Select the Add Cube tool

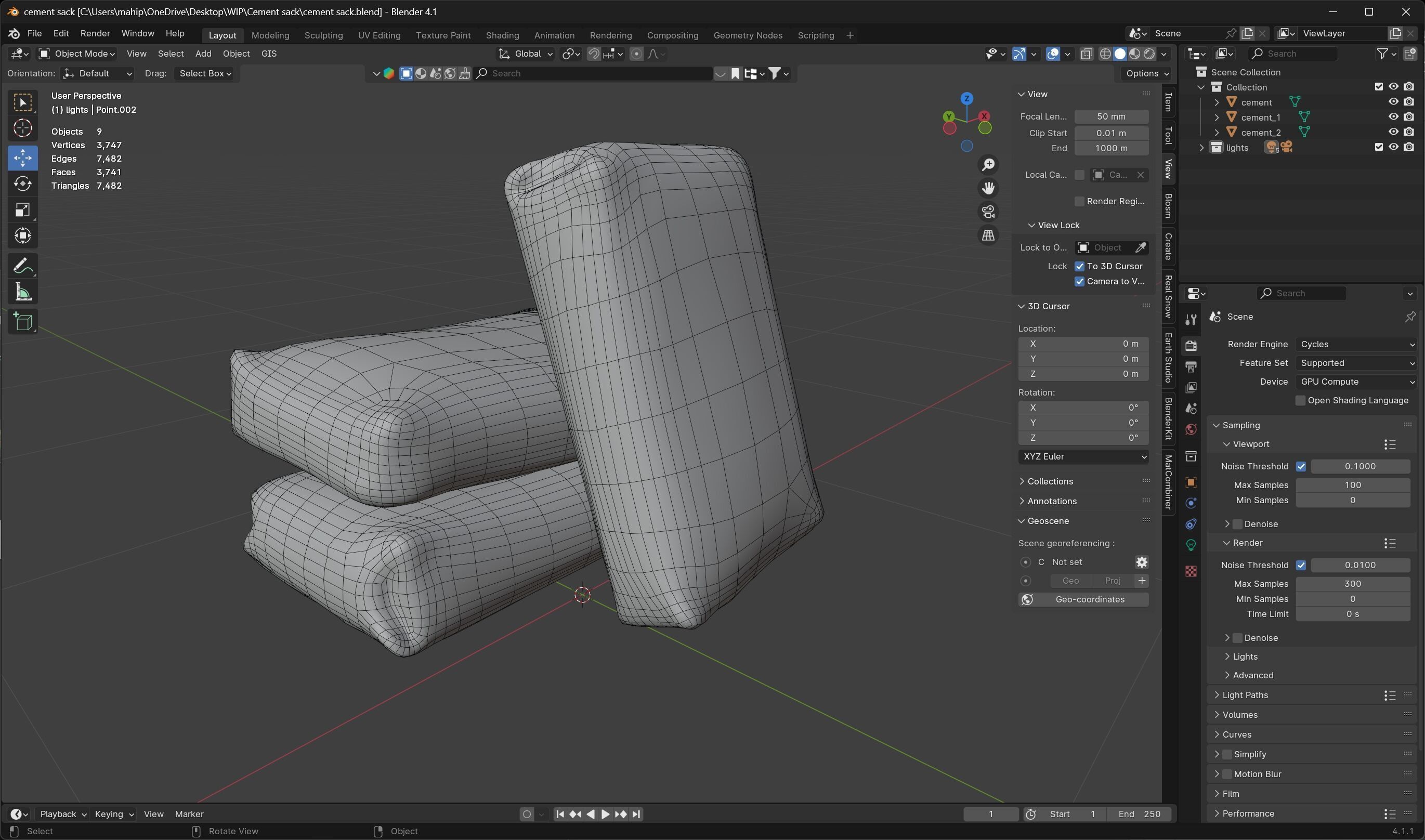pos(23,321)
